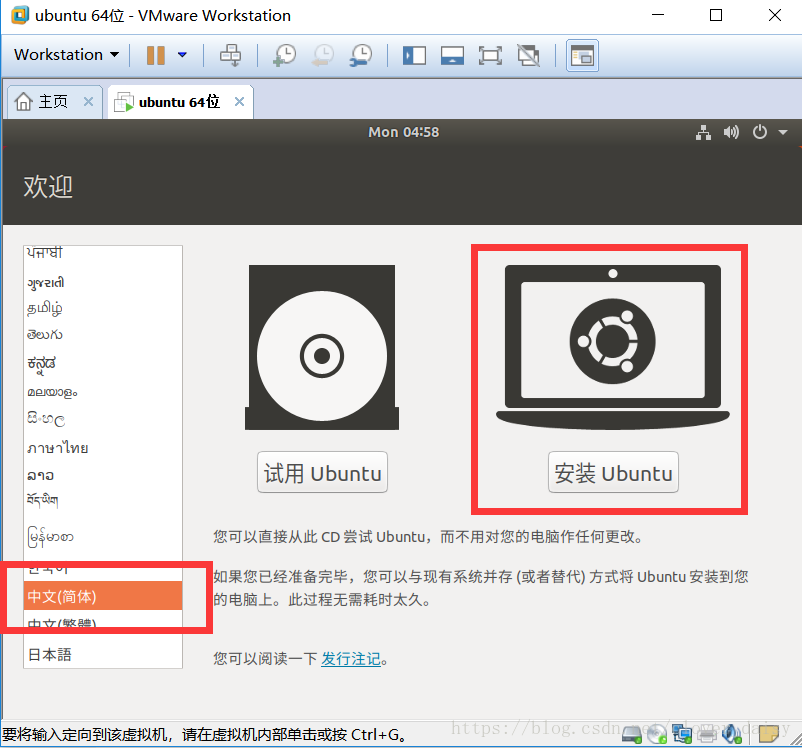Image resolution: width=802 pixels, height=748 pixels.
Task: Revert to the previous snapshot icon
Action: pos(323,55)
